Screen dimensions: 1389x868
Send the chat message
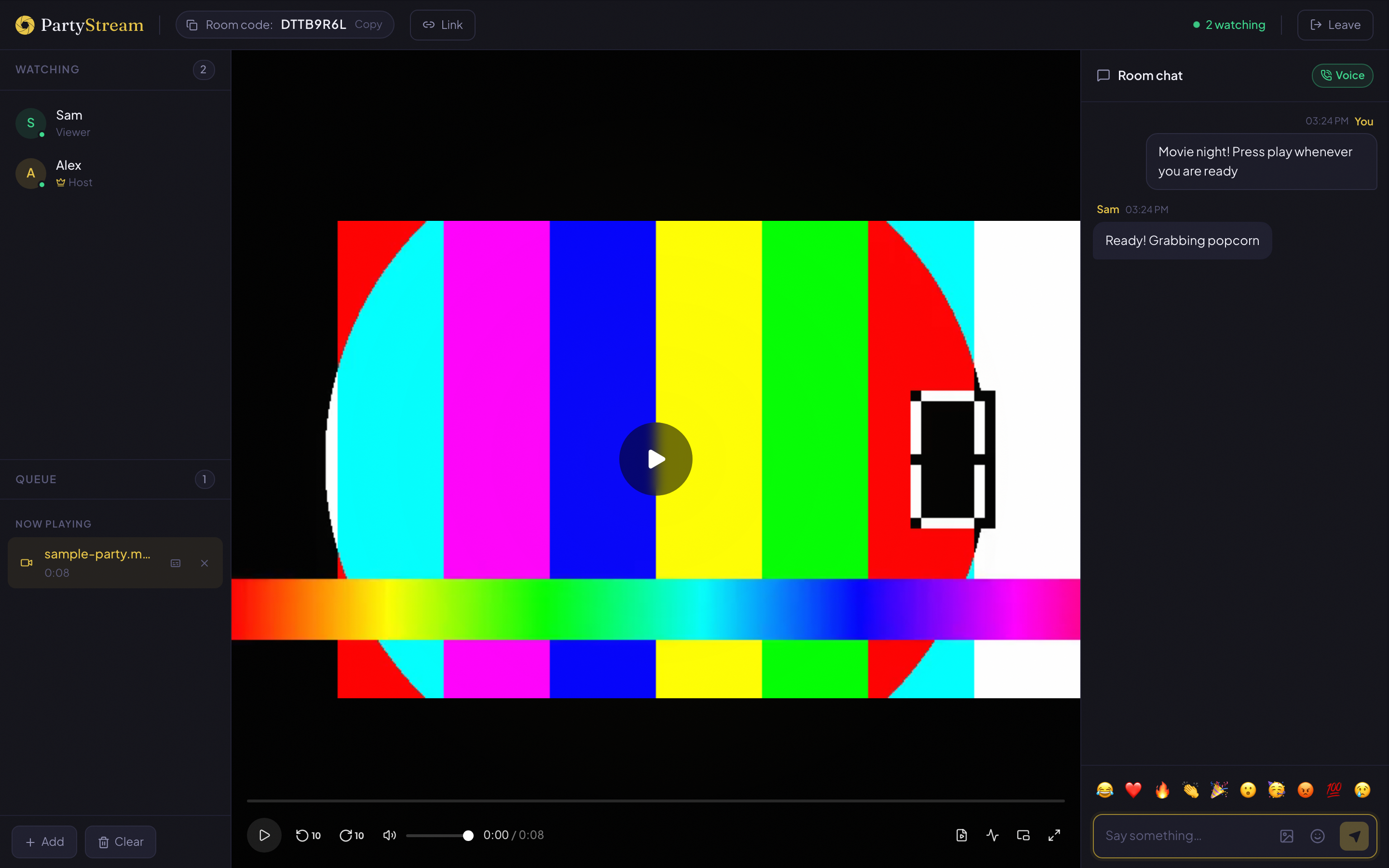(x=1354, y=836)
